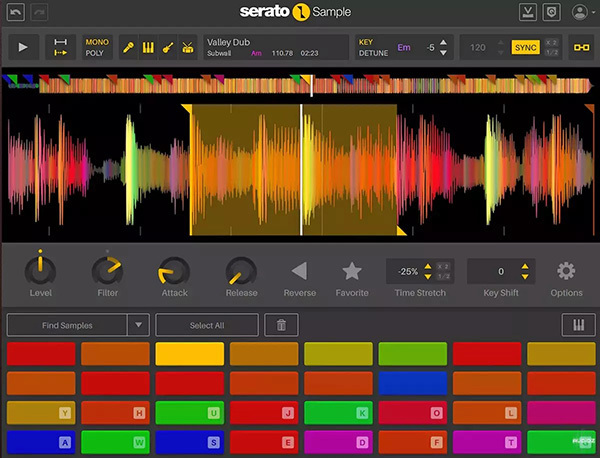Trigger the blue pad labeled A

[41, 442]
